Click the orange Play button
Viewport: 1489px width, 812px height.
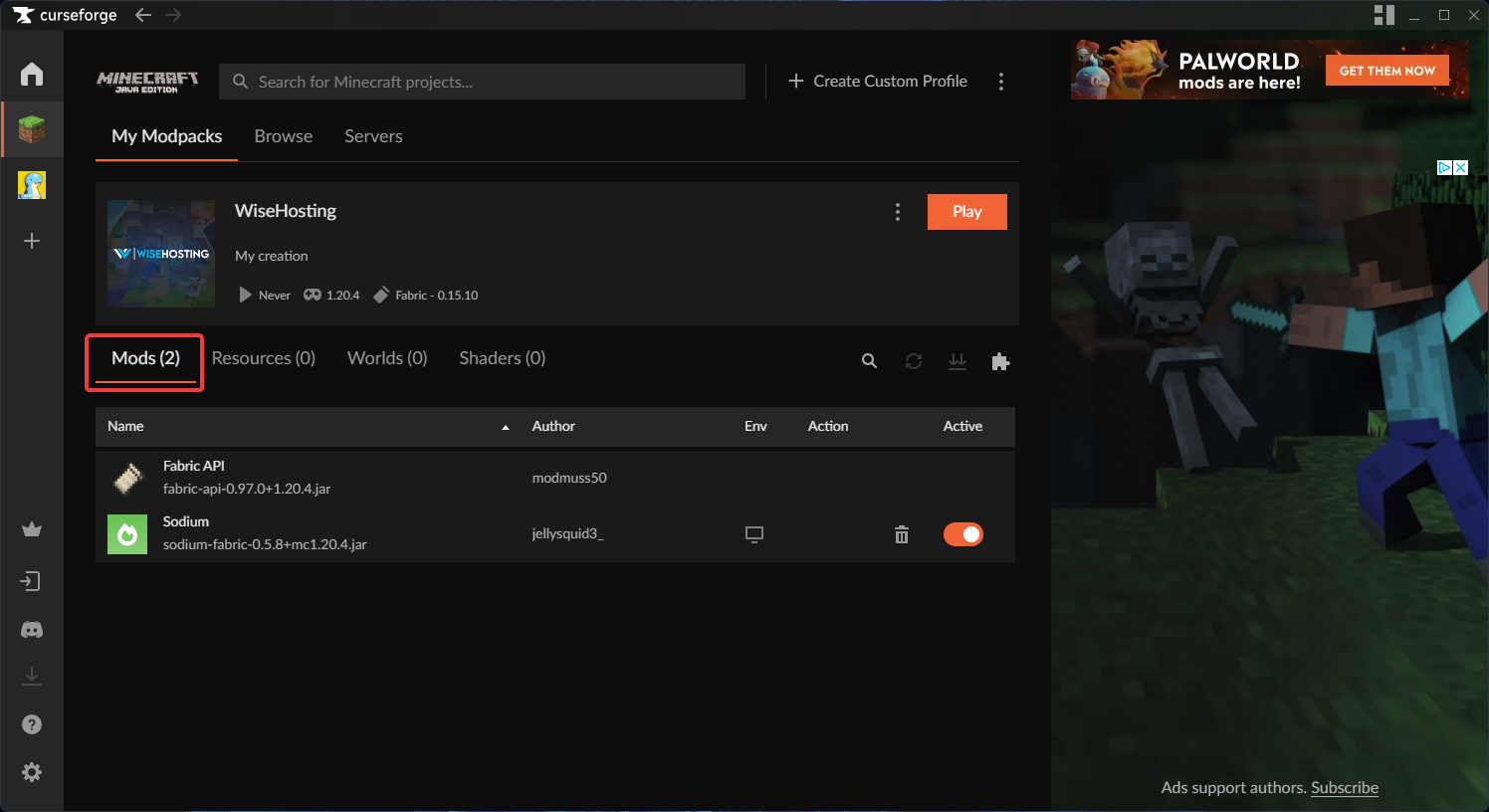[x=967, y=212]
